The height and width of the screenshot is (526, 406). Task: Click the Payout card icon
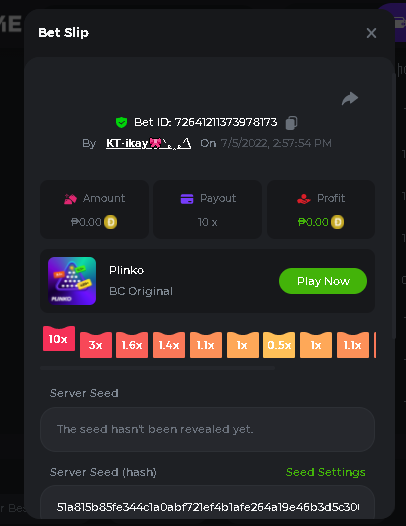[187, 199]
